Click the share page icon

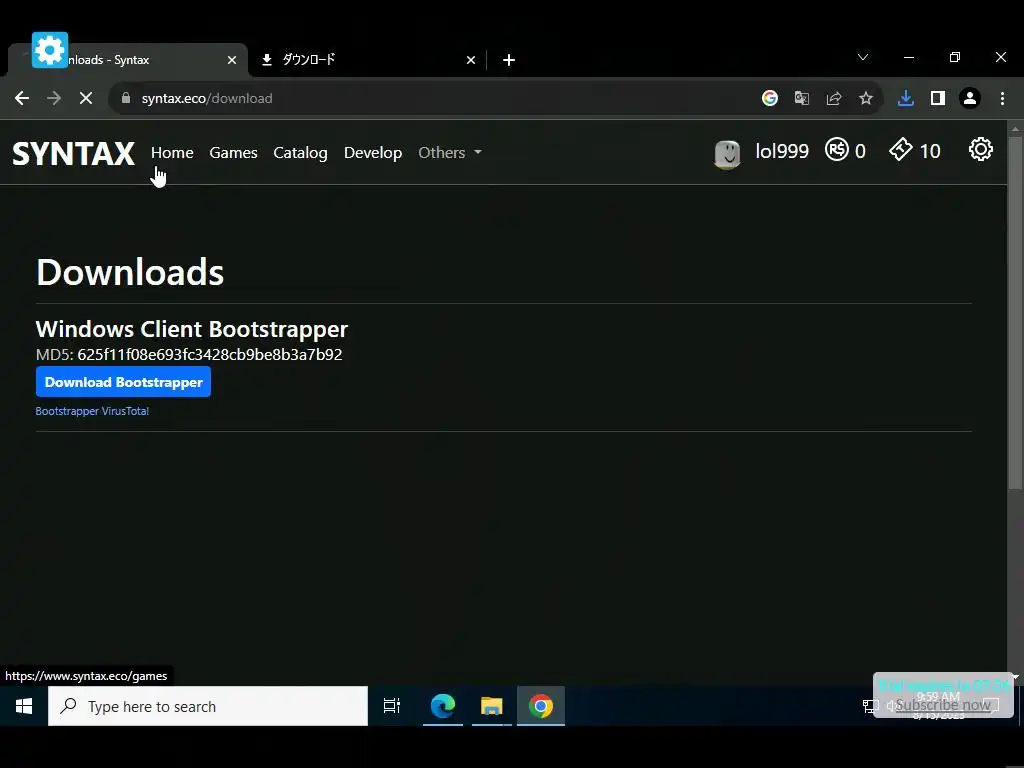coord(834,99)
